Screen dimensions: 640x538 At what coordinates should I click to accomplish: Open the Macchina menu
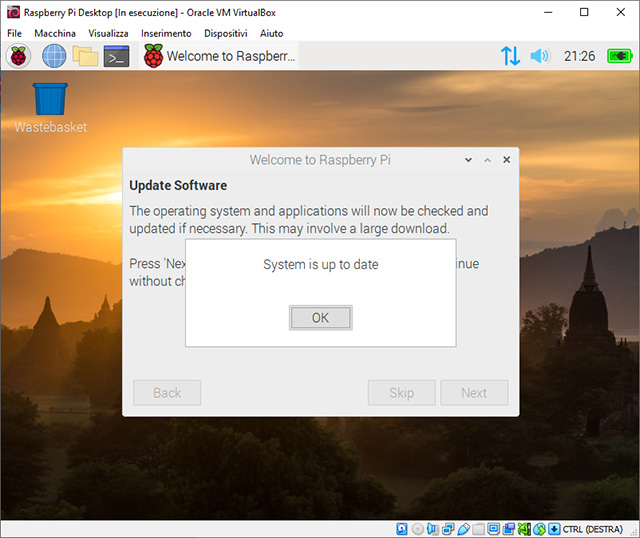coord(54,33)
